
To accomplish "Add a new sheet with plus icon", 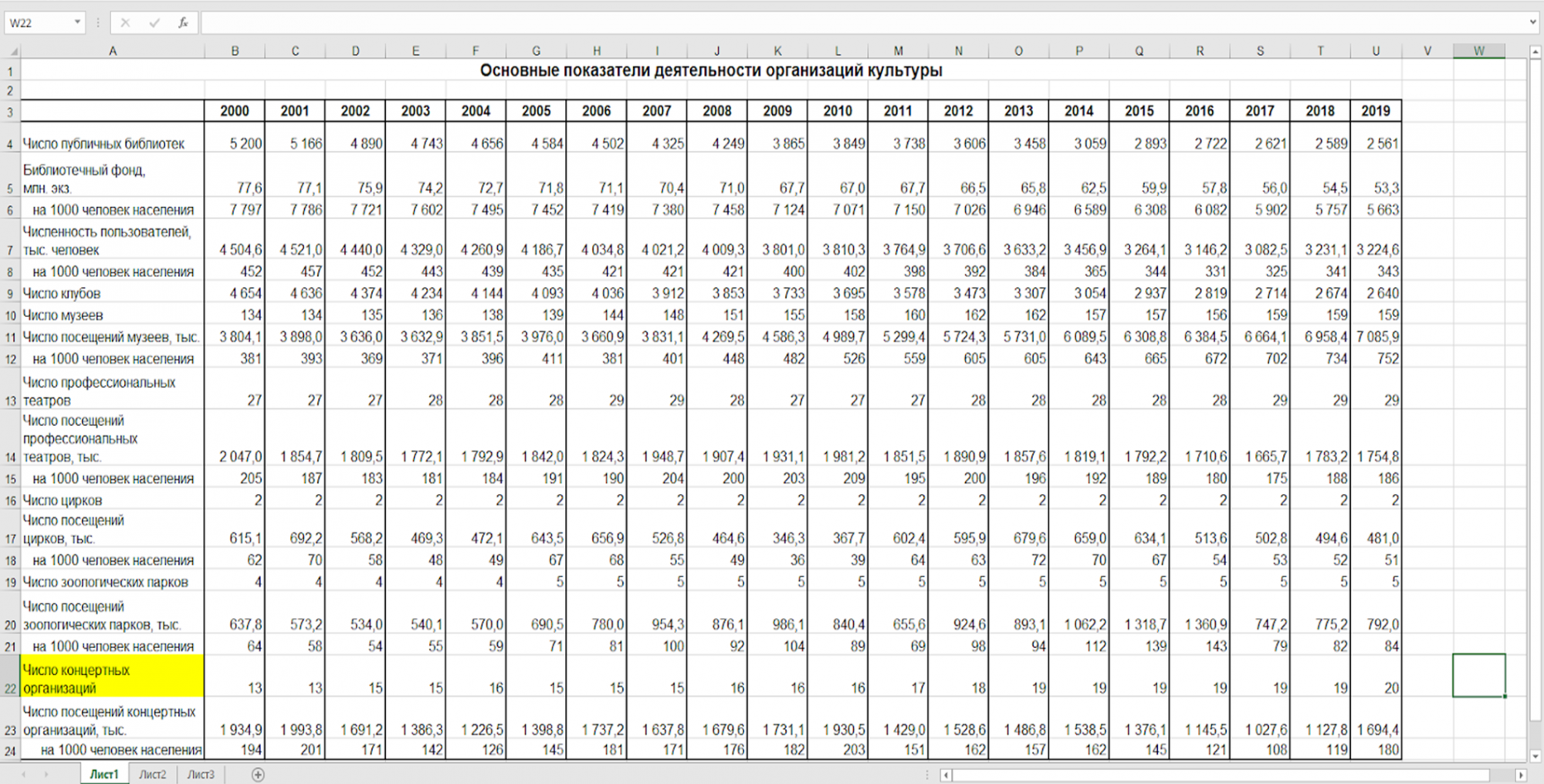I will click(x=258, y=774).
